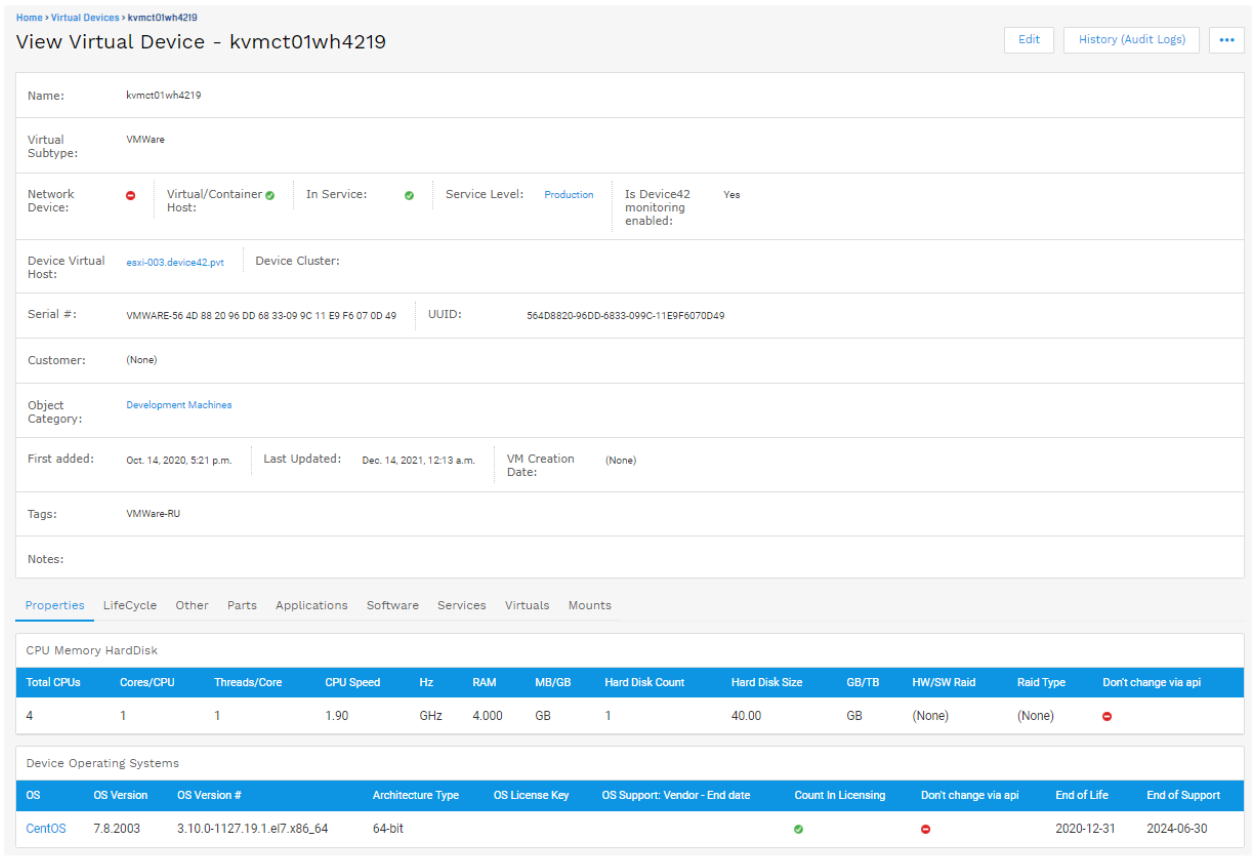Click End of Support date 2024-06-30
Viewport: 1253px width, 860px height.
1176,828
